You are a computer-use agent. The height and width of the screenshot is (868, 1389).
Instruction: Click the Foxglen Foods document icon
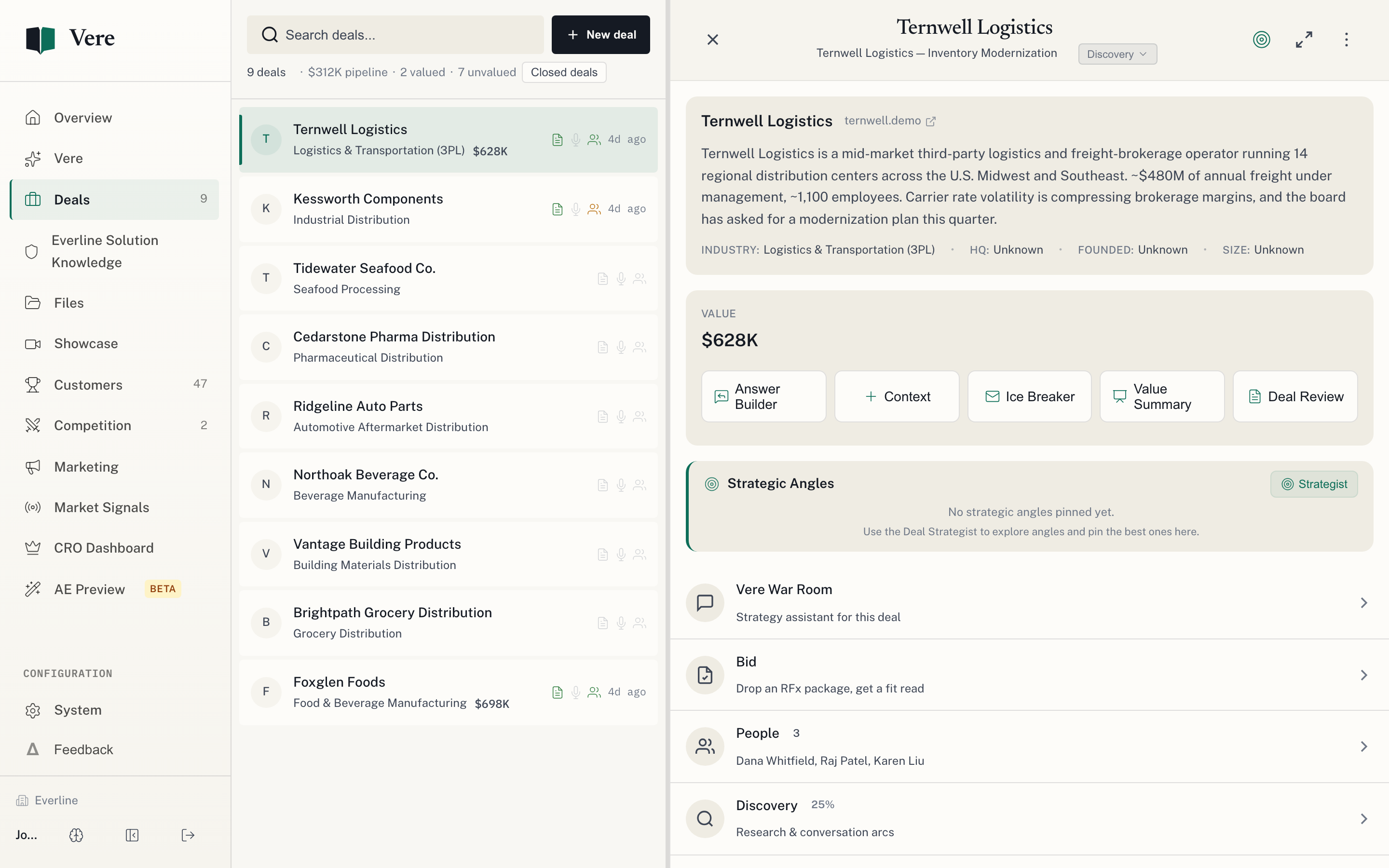[x=558, y=692]
